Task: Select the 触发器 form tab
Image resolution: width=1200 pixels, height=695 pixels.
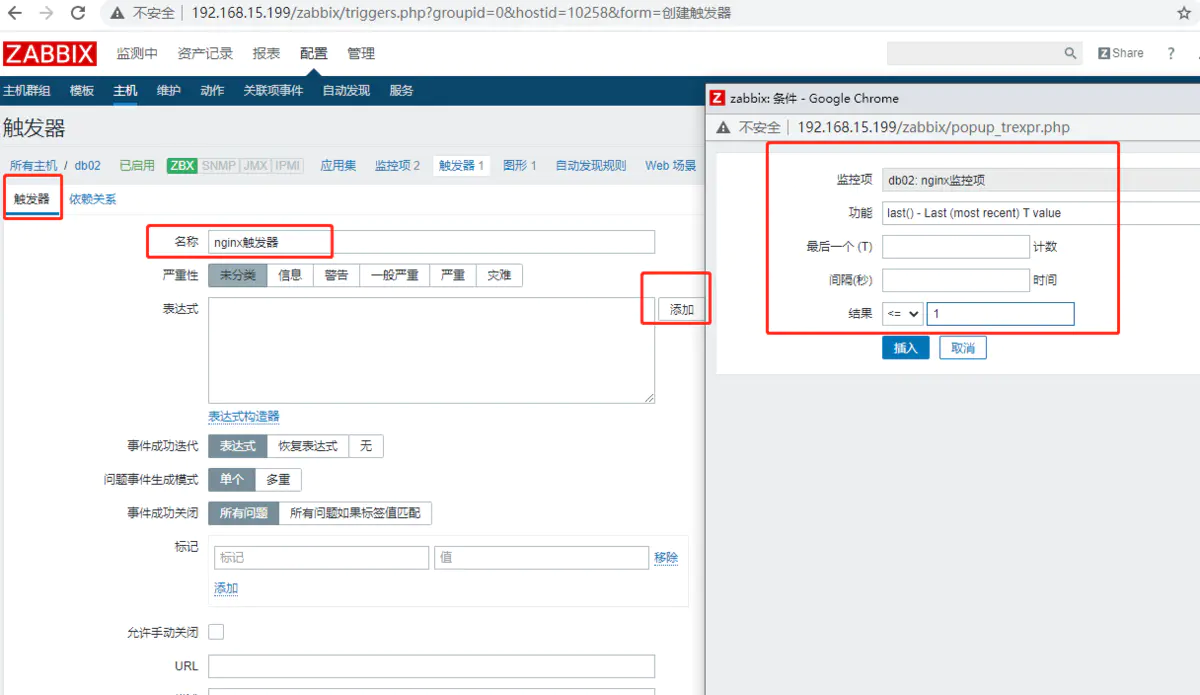Action: pos(31,199)
